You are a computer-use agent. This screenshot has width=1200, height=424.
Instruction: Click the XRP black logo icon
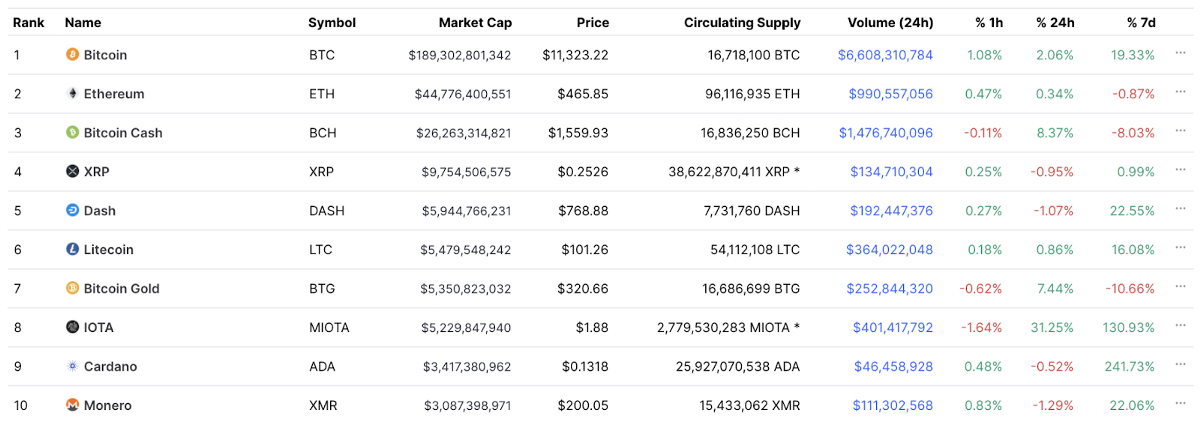(72, 172)
